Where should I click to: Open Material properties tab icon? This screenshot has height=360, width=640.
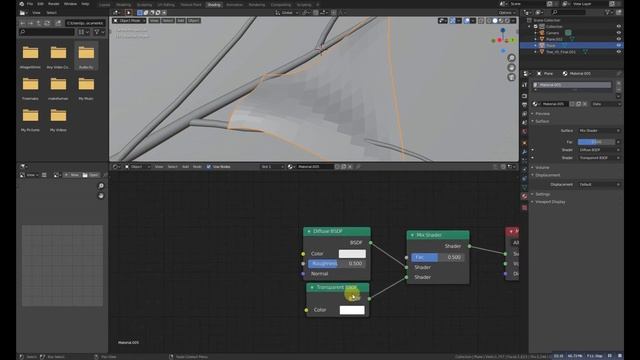point(524,196)
